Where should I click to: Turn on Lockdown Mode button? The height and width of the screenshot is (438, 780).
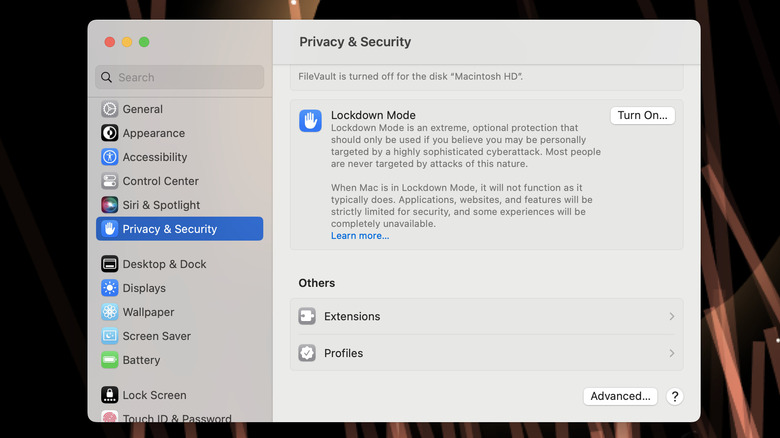pyautogui.click(x=642, y=115)
